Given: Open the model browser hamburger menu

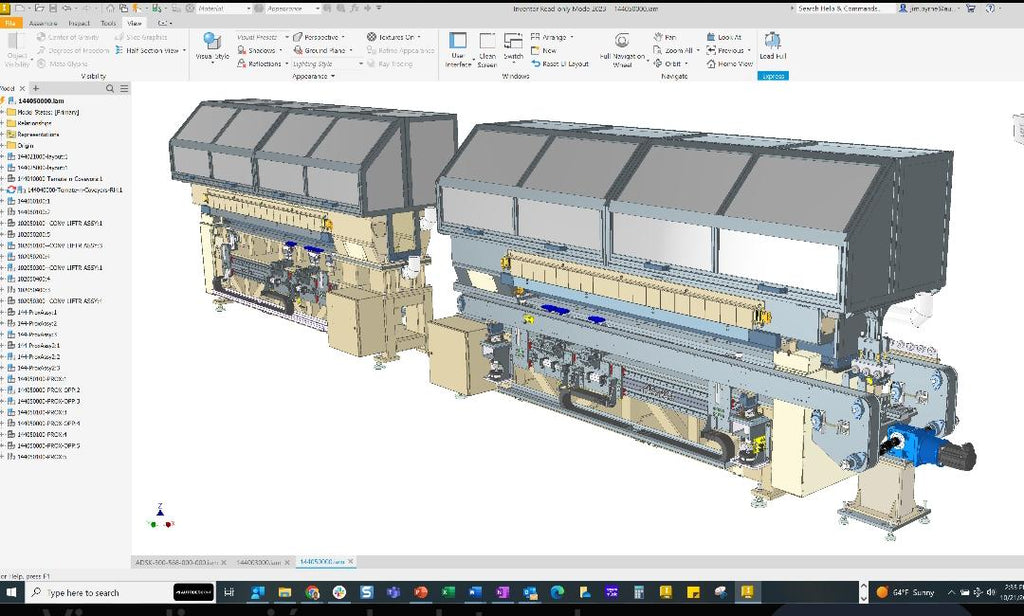Looking at the screenshot, I should [x=124, y=88].
